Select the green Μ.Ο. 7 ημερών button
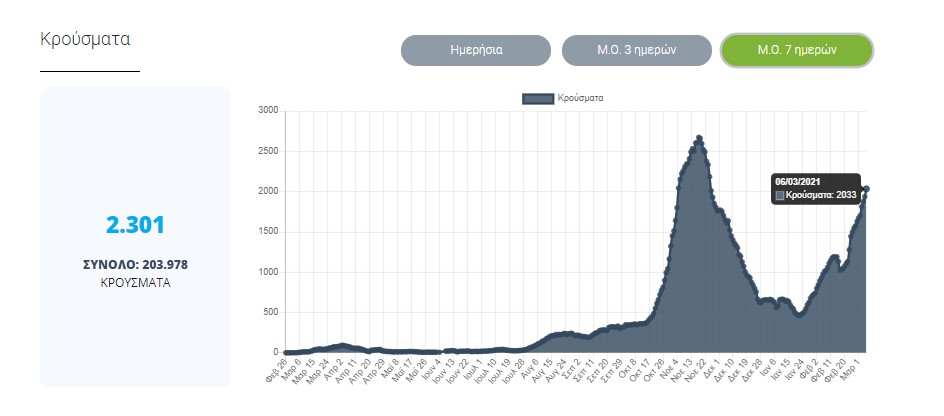Screen dimensions: 944x416 point(797,50)
